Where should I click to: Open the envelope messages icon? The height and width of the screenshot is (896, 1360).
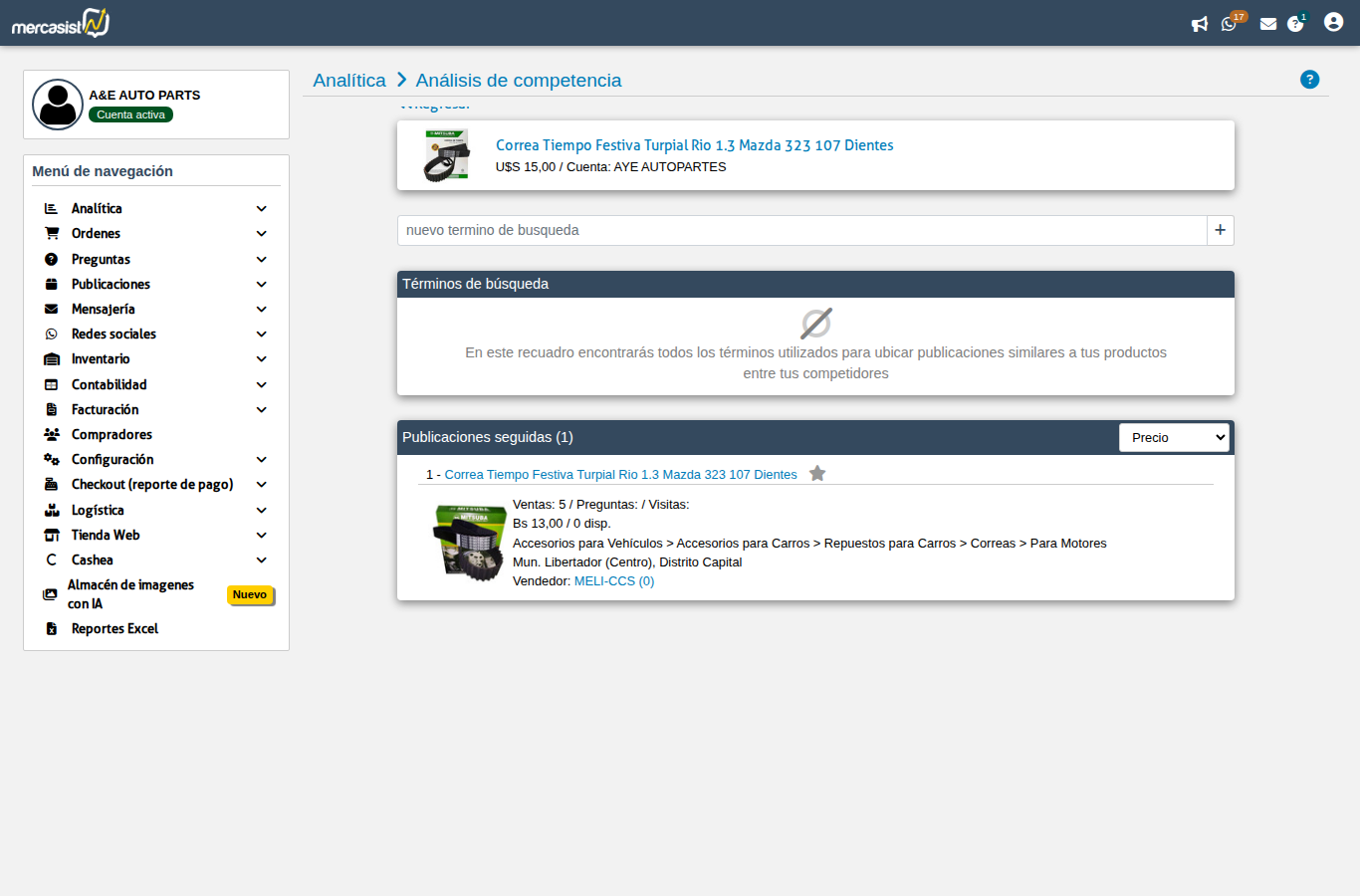(1268, 24)
